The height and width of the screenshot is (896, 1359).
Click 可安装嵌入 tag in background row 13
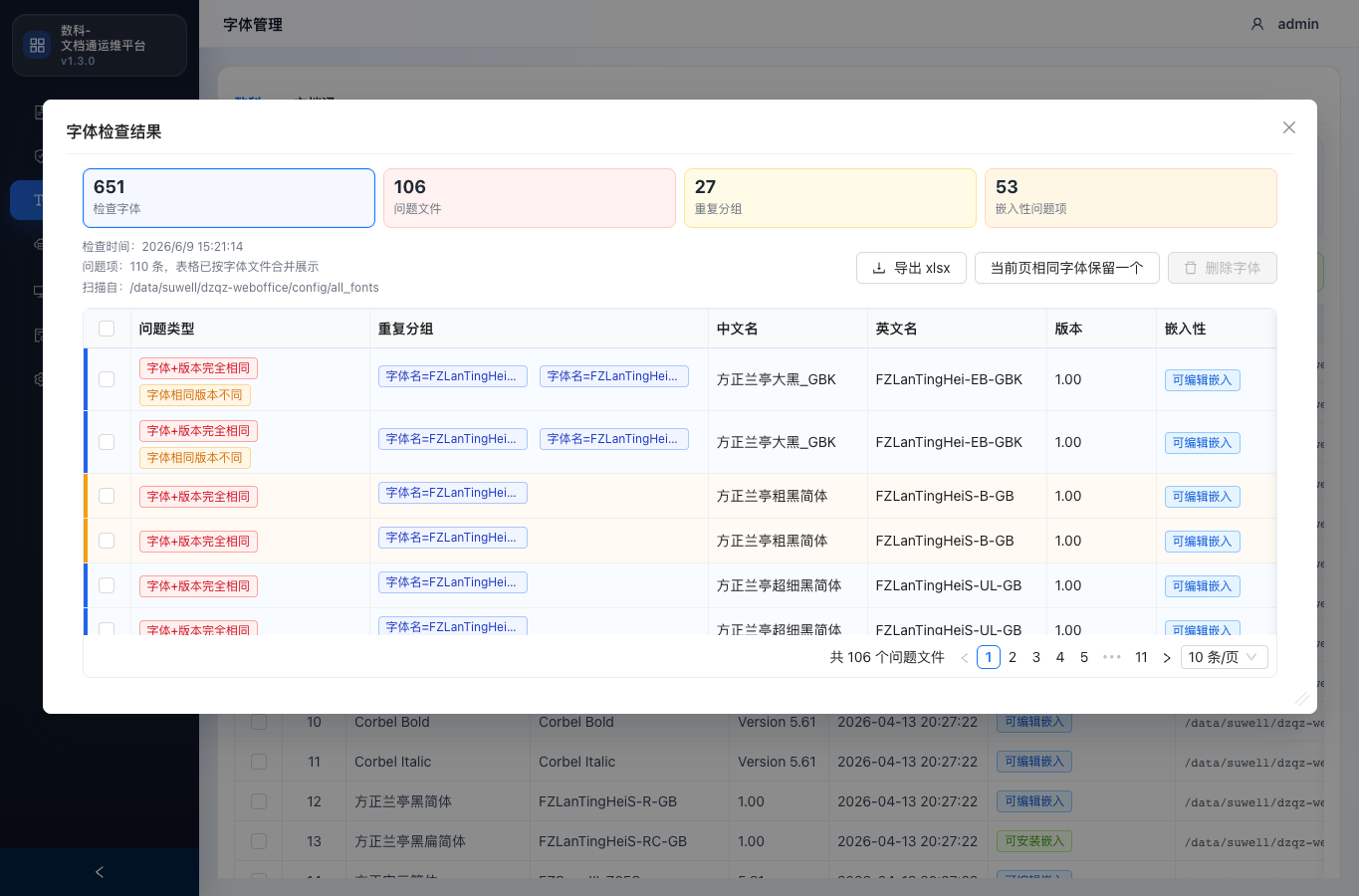1034,841
